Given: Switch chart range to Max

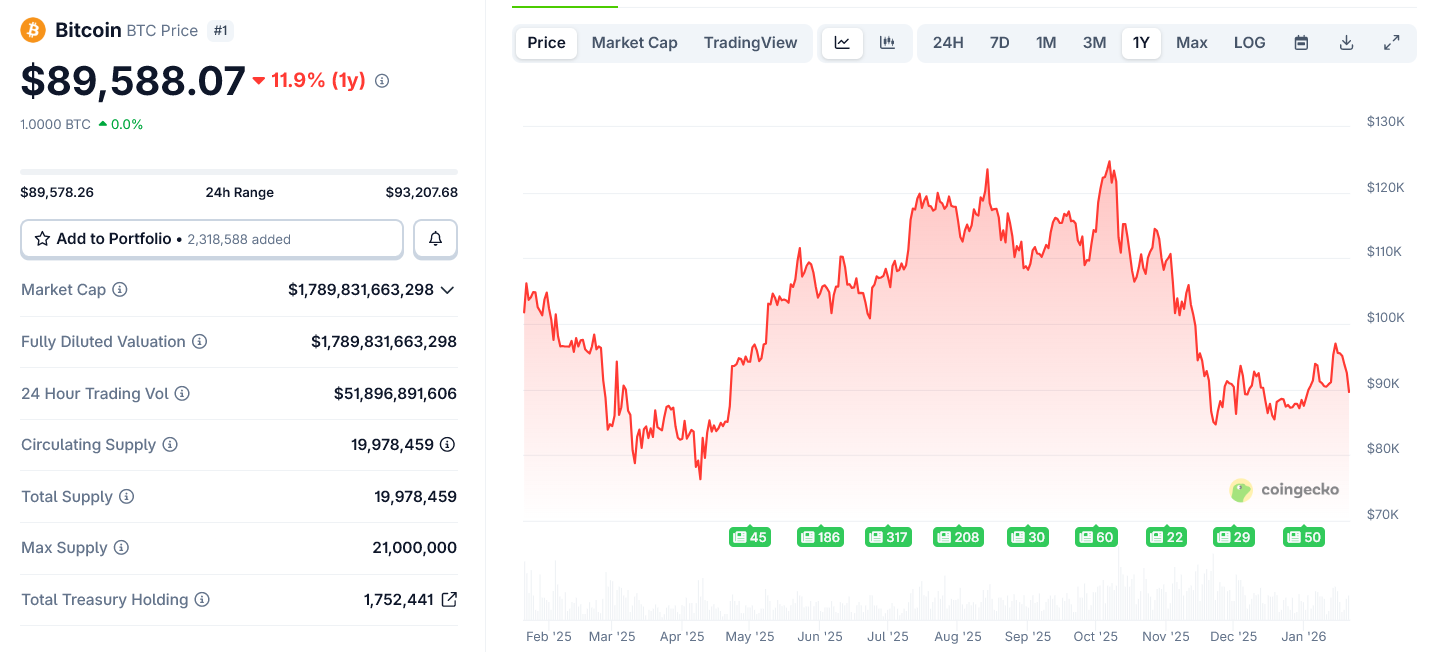Looking at the screenshot, I should (x=1191, y=42).
